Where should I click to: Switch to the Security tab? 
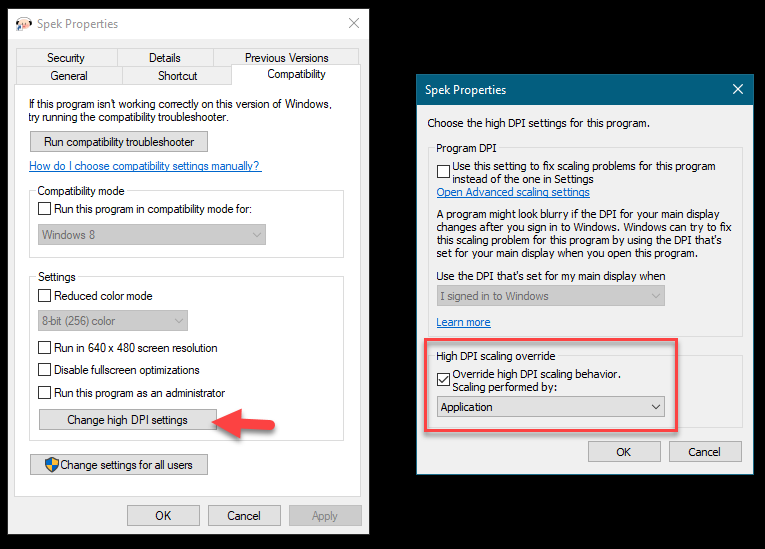(x=66, y=58)
